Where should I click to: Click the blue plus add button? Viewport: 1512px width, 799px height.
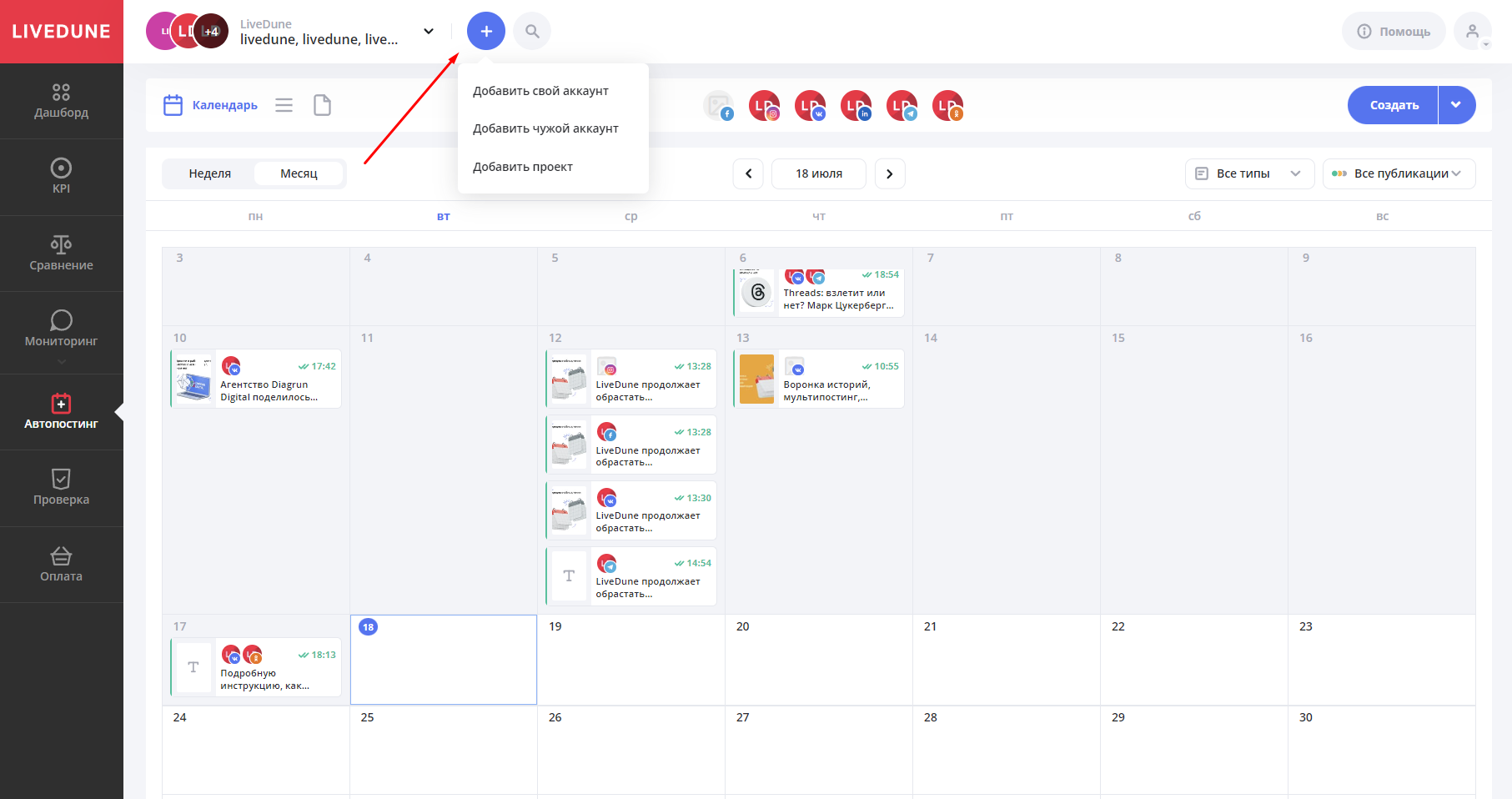coord(486,32)
